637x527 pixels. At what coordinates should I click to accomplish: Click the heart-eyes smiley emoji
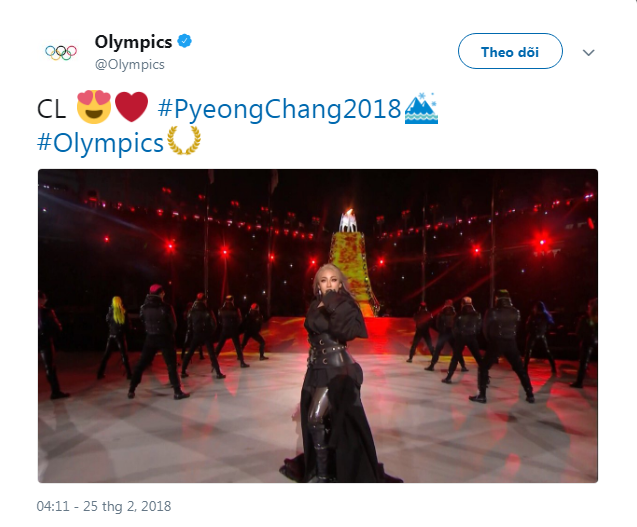tap(91, 106)
